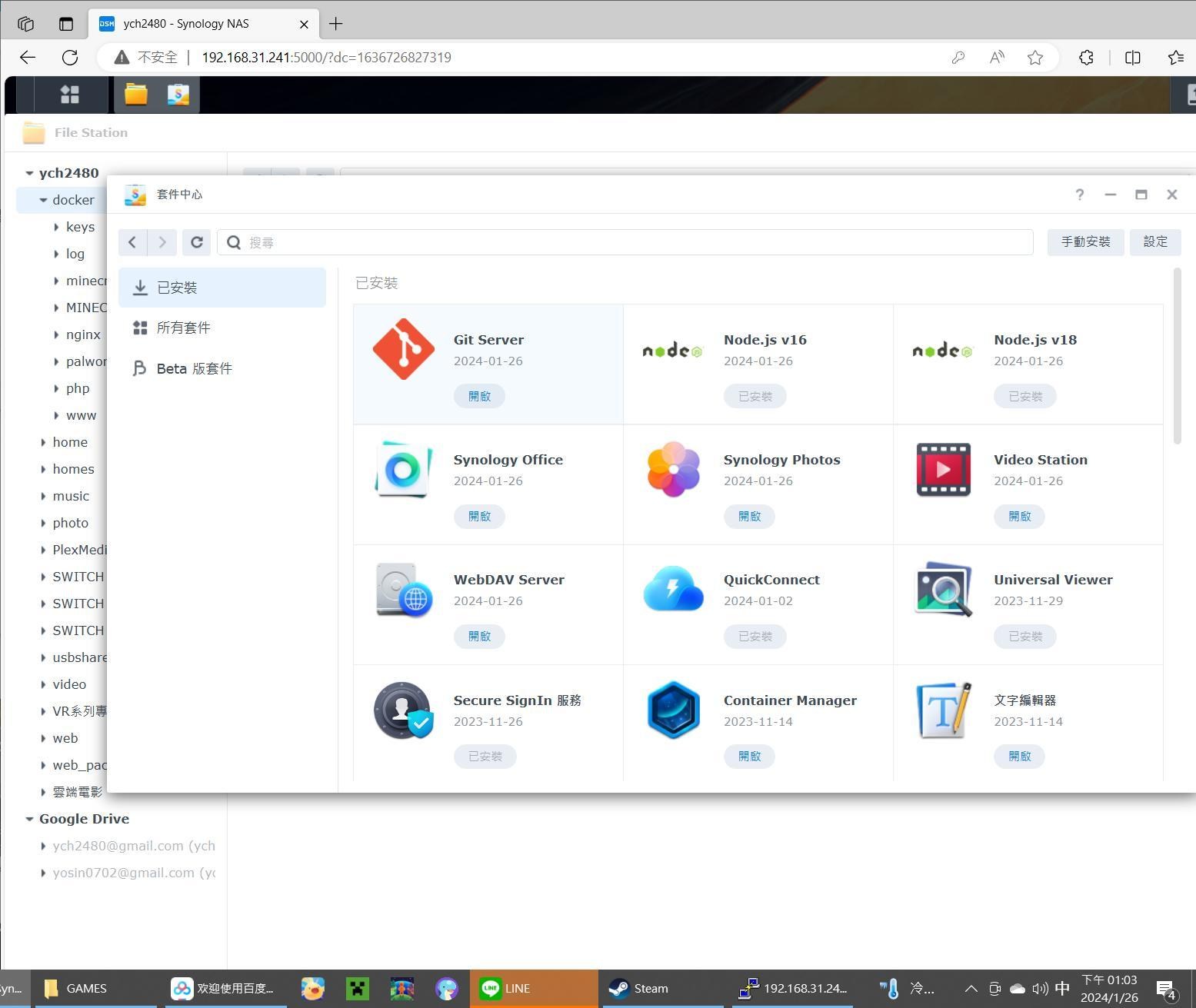Select the photo folder in tree
The image size is (1196, 1008).
[70, 523]
